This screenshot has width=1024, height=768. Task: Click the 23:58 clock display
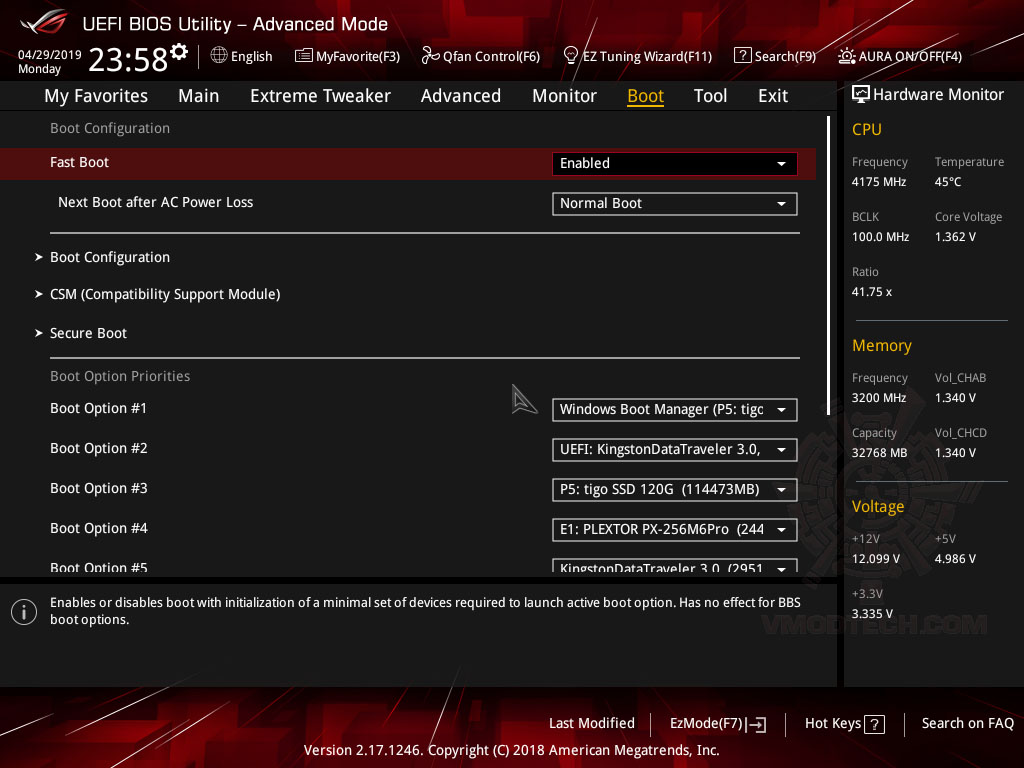pos(128,60)
